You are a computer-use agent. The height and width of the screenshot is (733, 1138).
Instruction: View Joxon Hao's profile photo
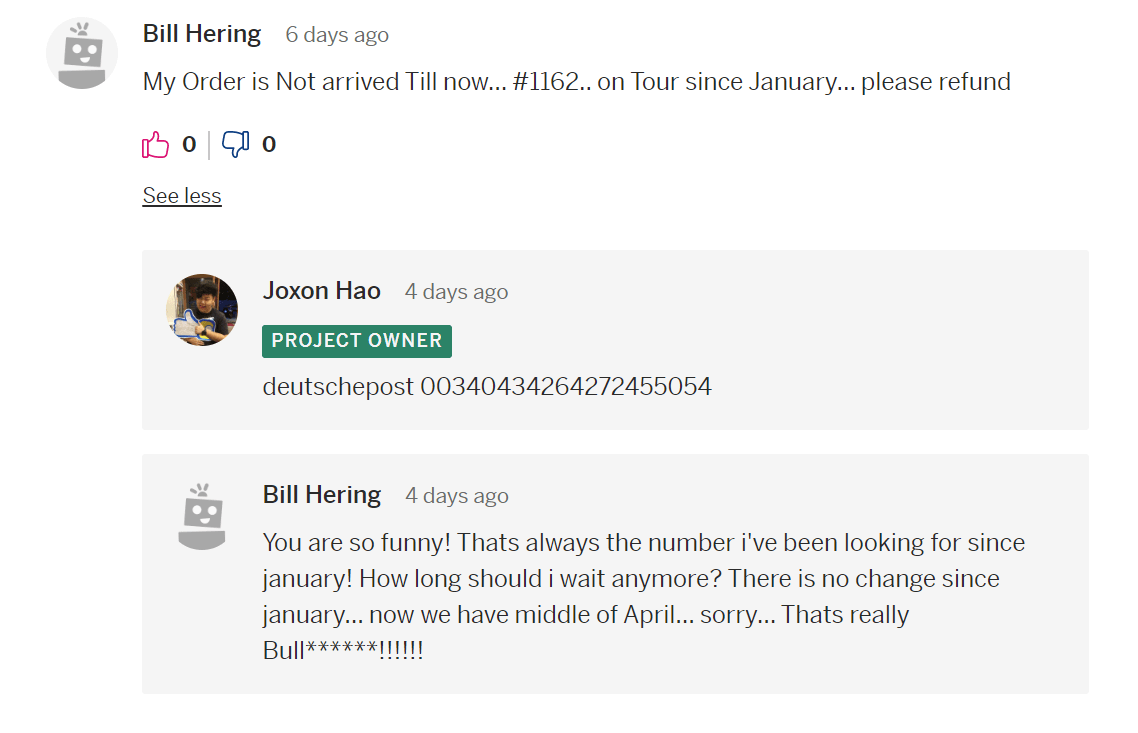point(202,310)
